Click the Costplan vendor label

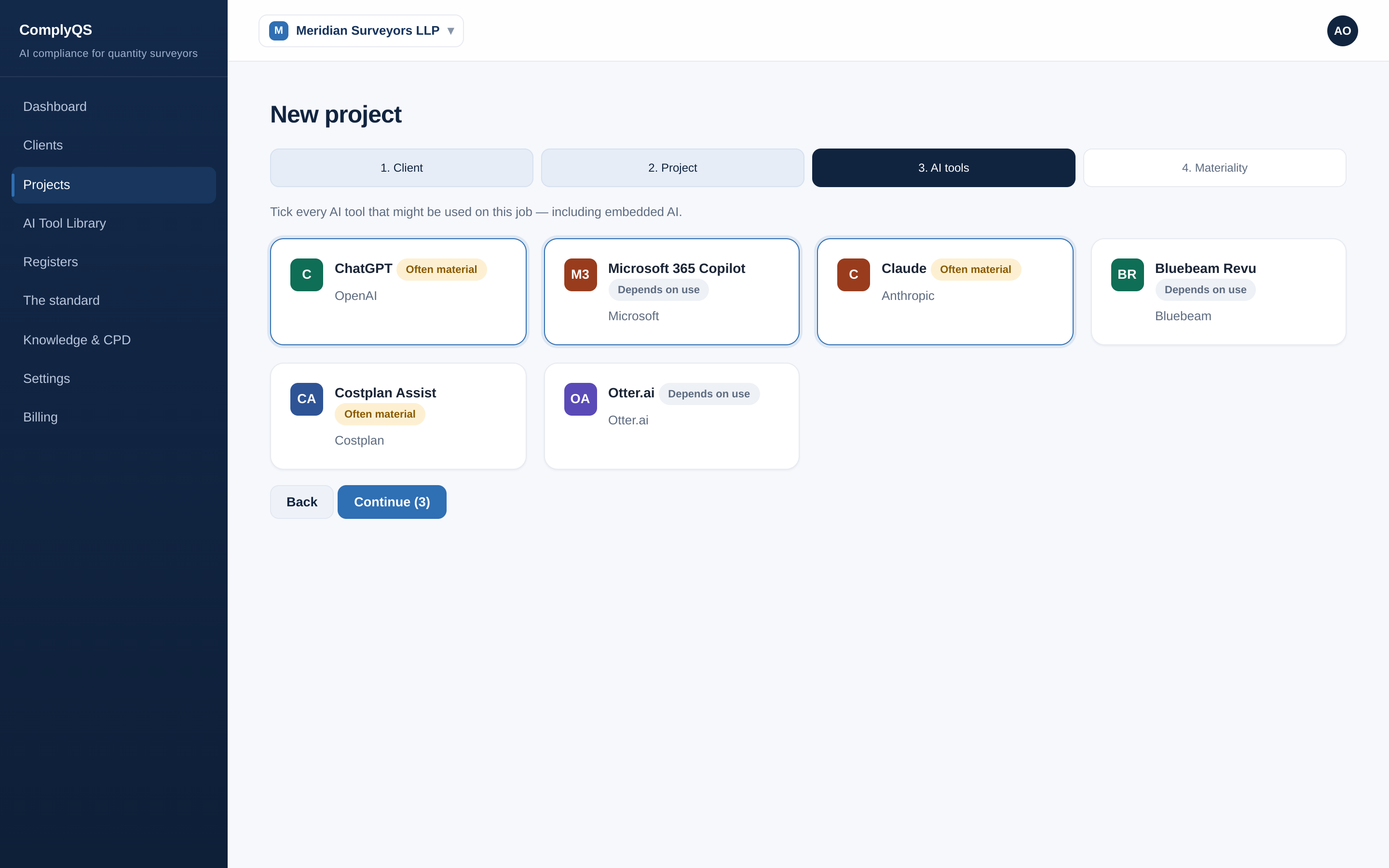359,440
